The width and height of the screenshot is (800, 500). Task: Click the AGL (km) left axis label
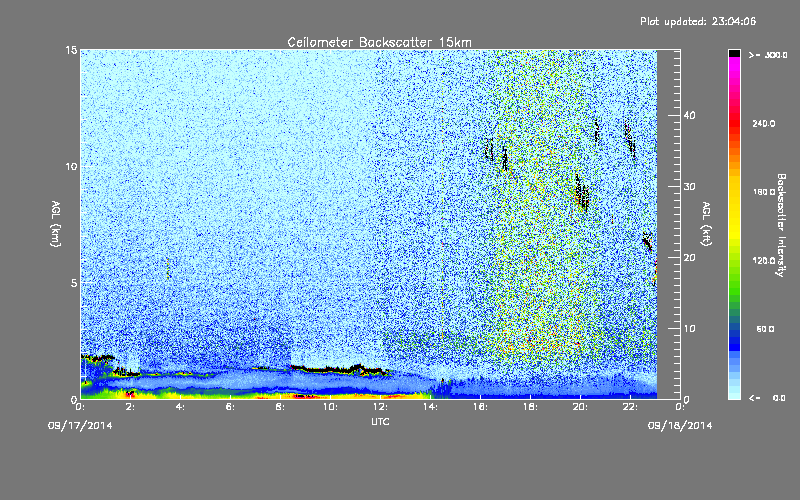[56, 223]
